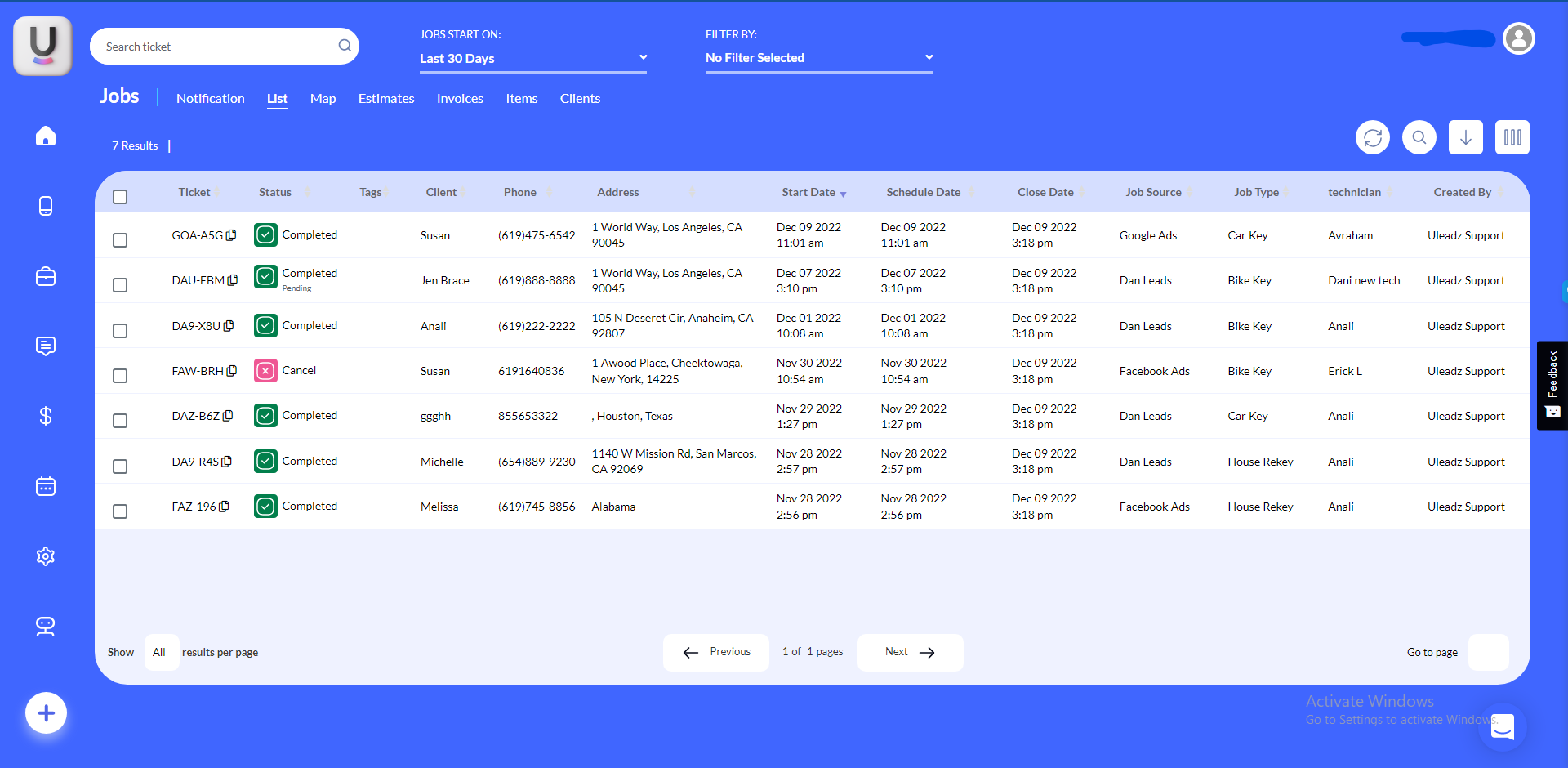This screenshot has width=1568, height=768.
Task: Open the column layout icon
Action: click(1512, 137)
